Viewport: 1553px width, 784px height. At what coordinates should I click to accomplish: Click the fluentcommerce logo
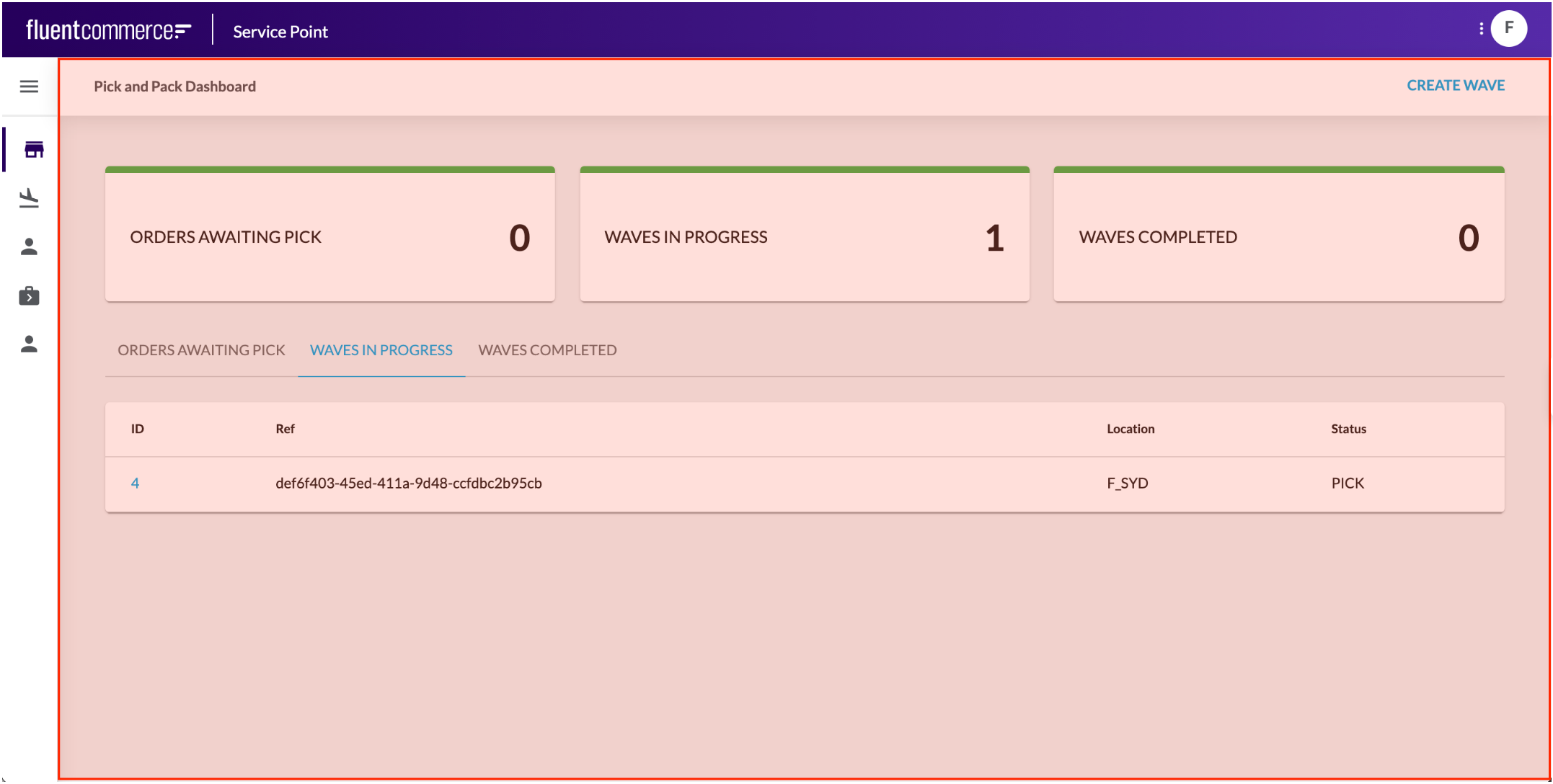coord(108,30)
